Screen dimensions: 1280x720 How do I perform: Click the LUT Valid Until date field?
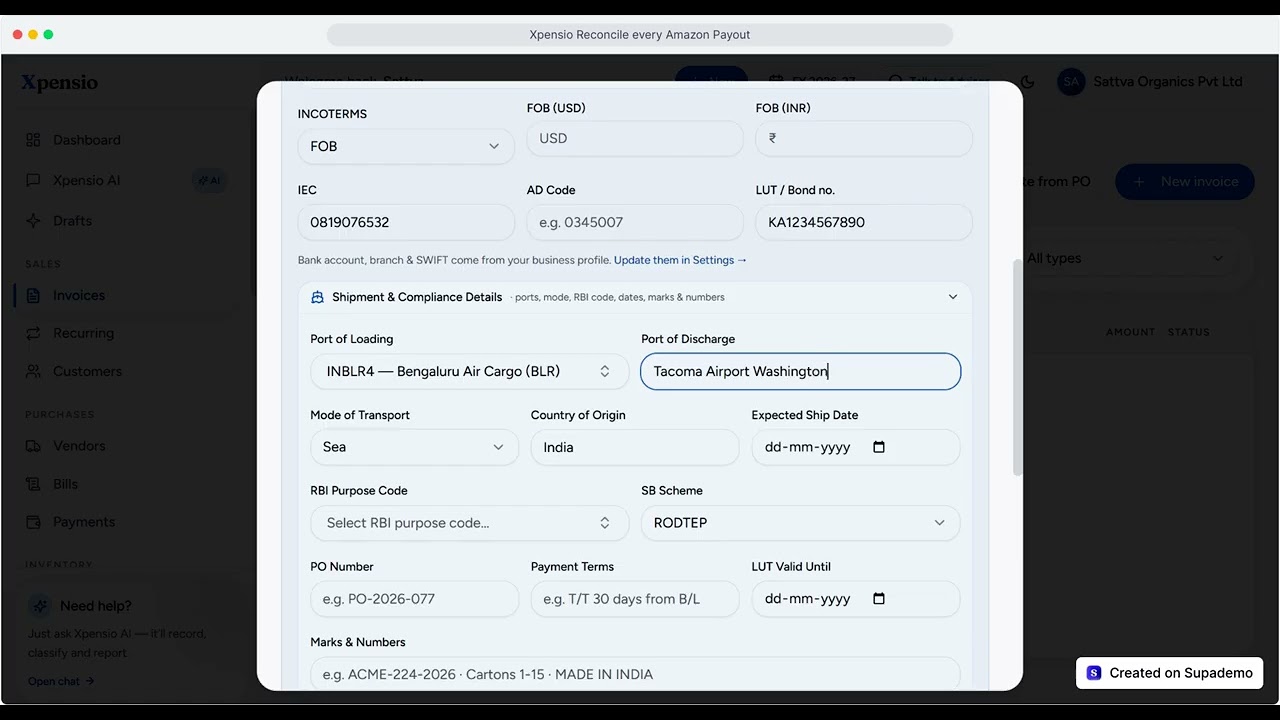(x=856, y=599)
